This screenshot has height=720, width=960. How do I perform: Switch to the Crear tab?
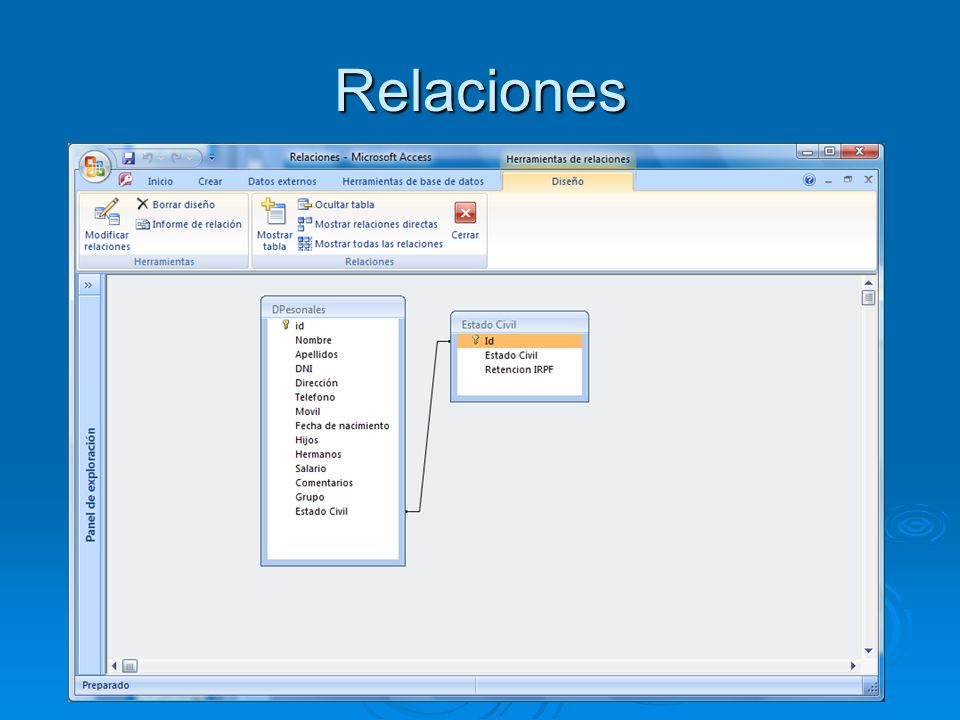coord(210,181)
